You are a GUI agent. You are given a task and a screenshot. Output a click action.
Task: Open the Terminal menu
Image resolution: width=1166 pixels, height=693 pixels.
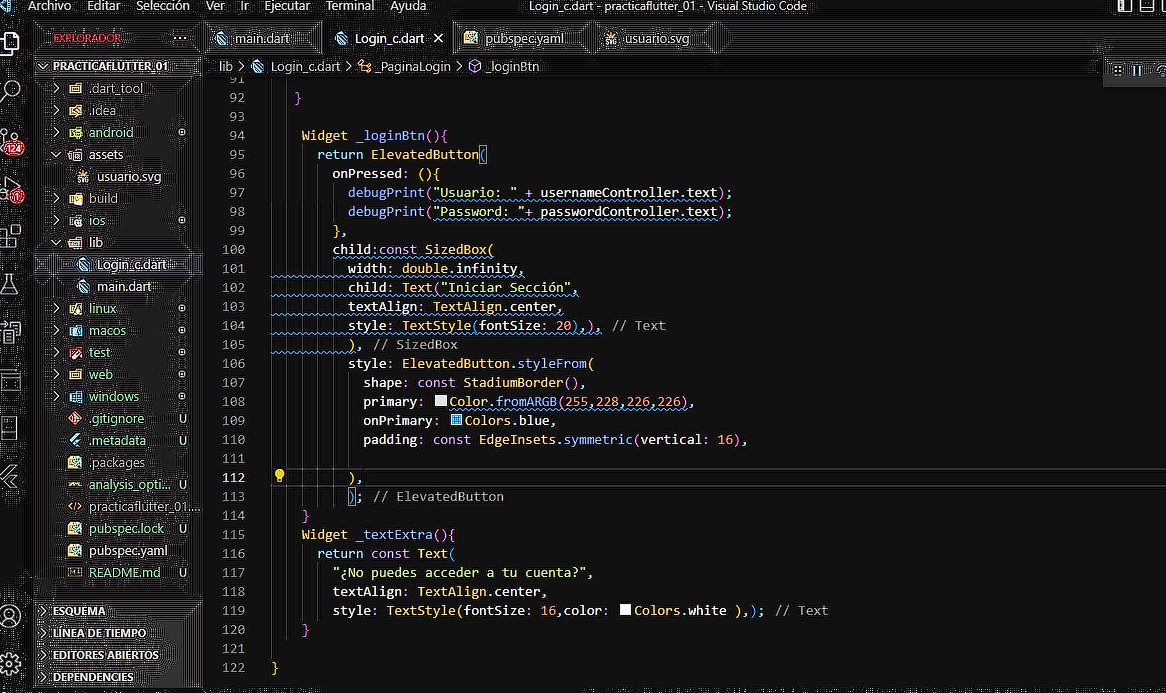350,6
